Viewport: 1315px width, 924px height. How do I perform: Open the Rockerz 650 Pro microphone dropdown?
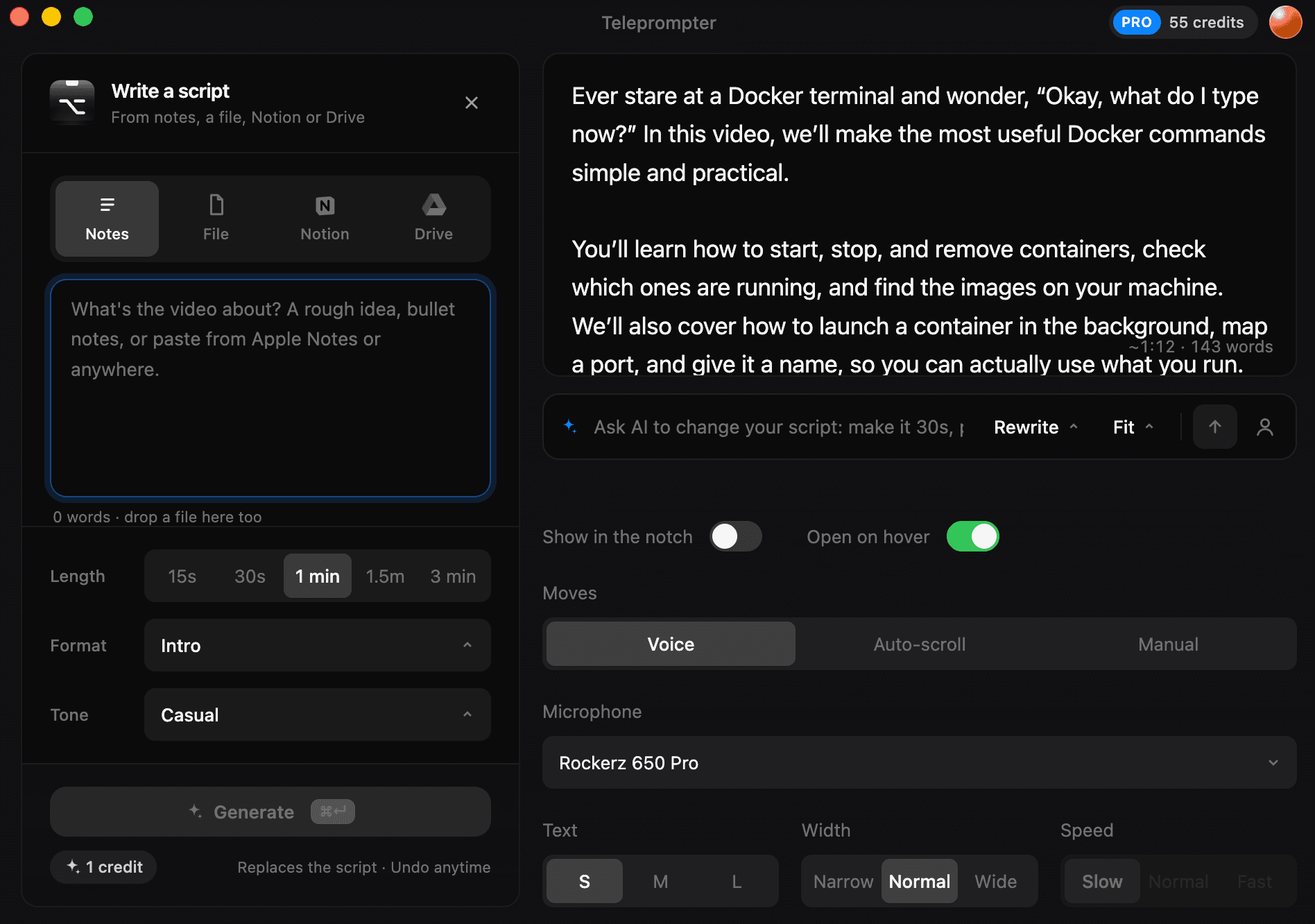pyautogui.click(x=920, y=762)
